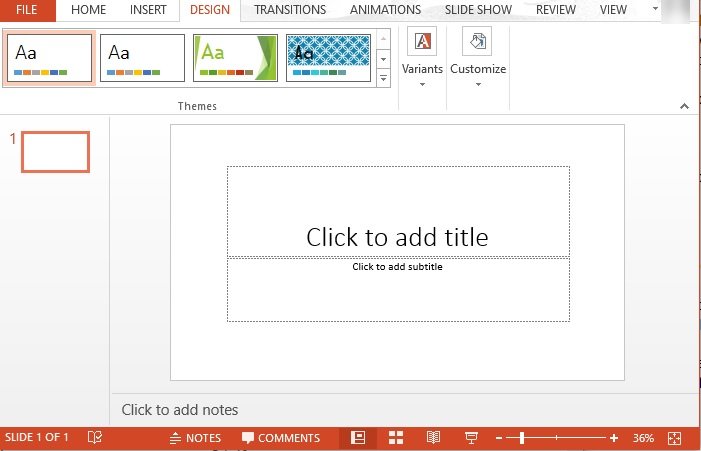Open the REVIEW ribbon tab
Screen dimensions: 701x451
pos(556,10)
